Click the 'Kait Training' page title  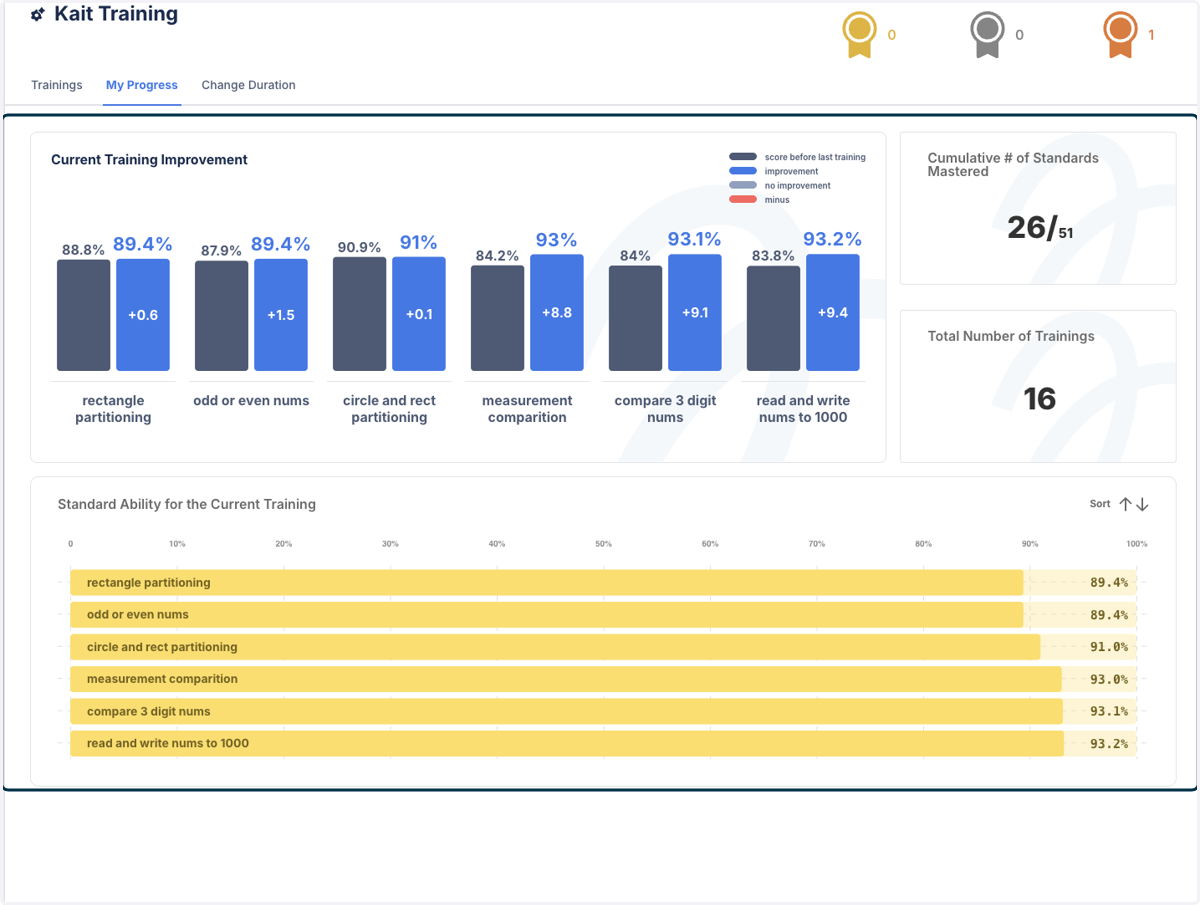point(116,14)
